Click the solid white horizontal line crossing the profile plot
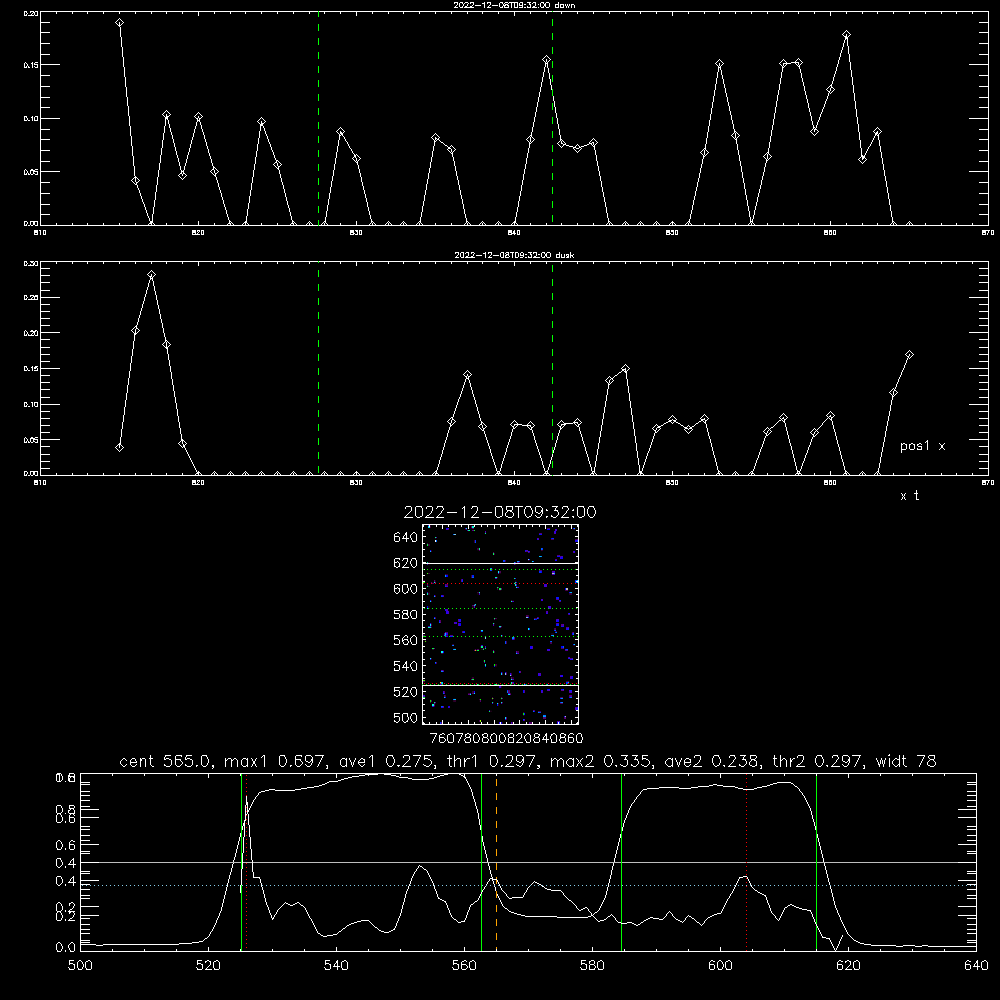This screenshot has width=1000, height=1000. 528,862
